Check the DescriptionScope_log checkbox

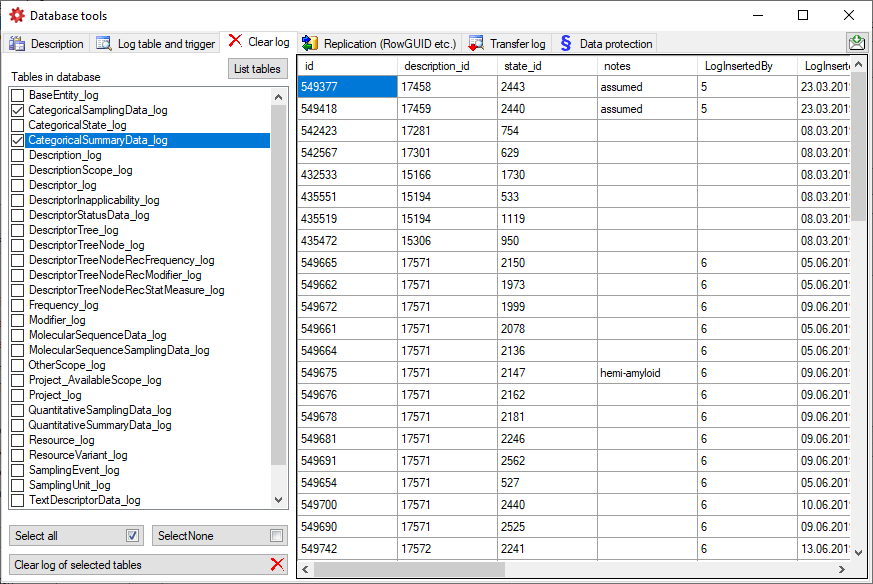click(x=18, y=170)
